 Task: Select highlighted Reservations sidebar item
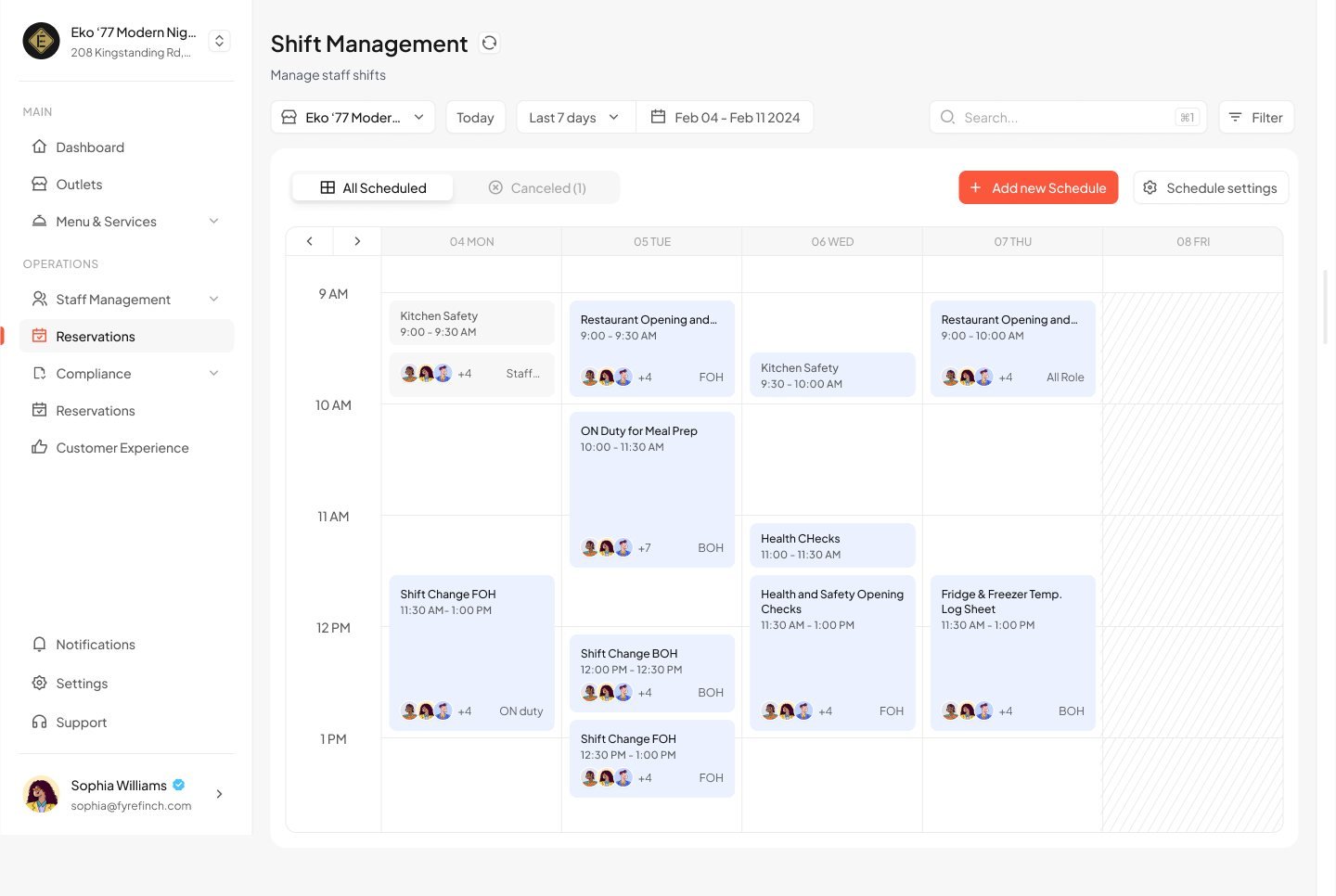pyautogui.click(x=126, y=336)
